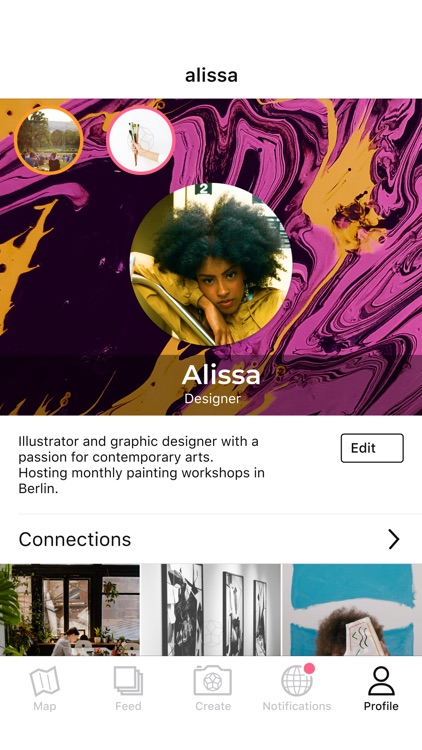Expand Connections with the chevron arrow
422x750 pixels.
[x=393, y=539]
